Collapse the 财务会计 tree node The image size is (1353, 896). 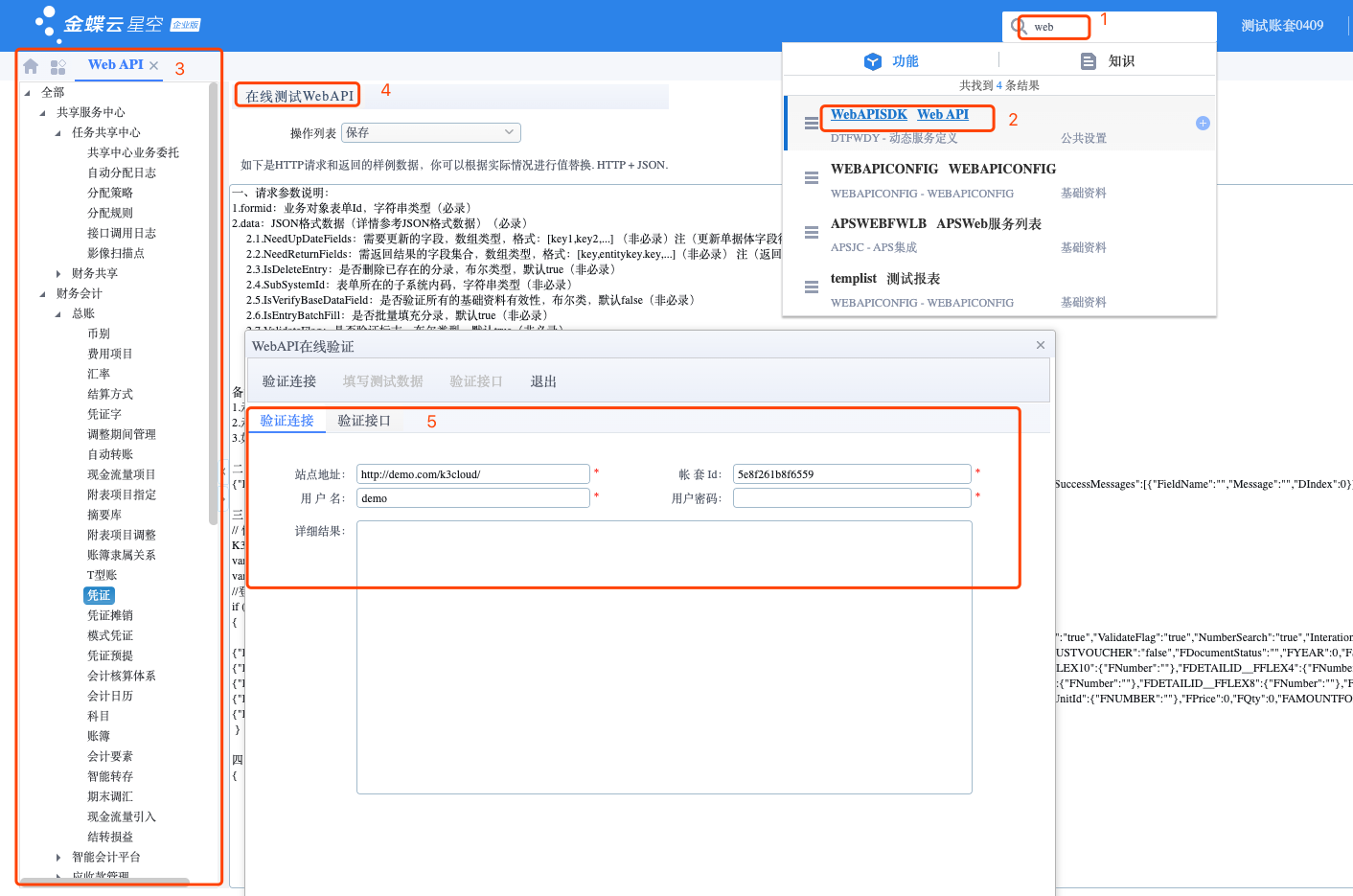click(x=43, y=294)
